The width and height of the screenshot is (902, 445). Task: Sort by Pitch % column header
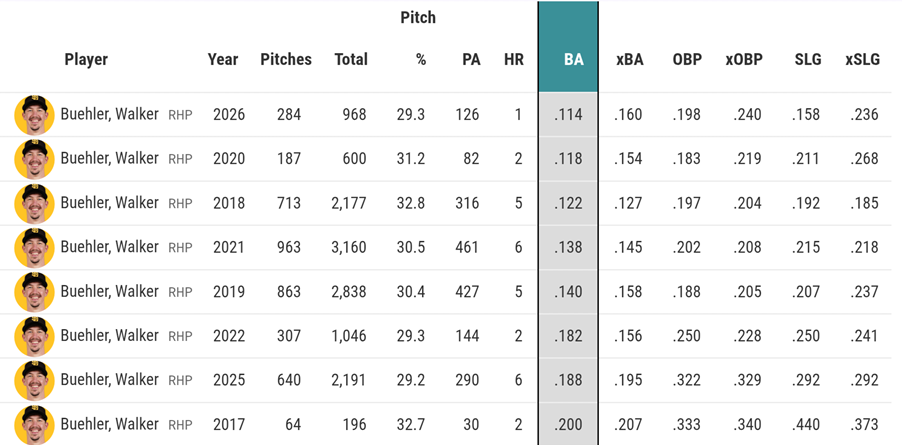tap(418, 39)
